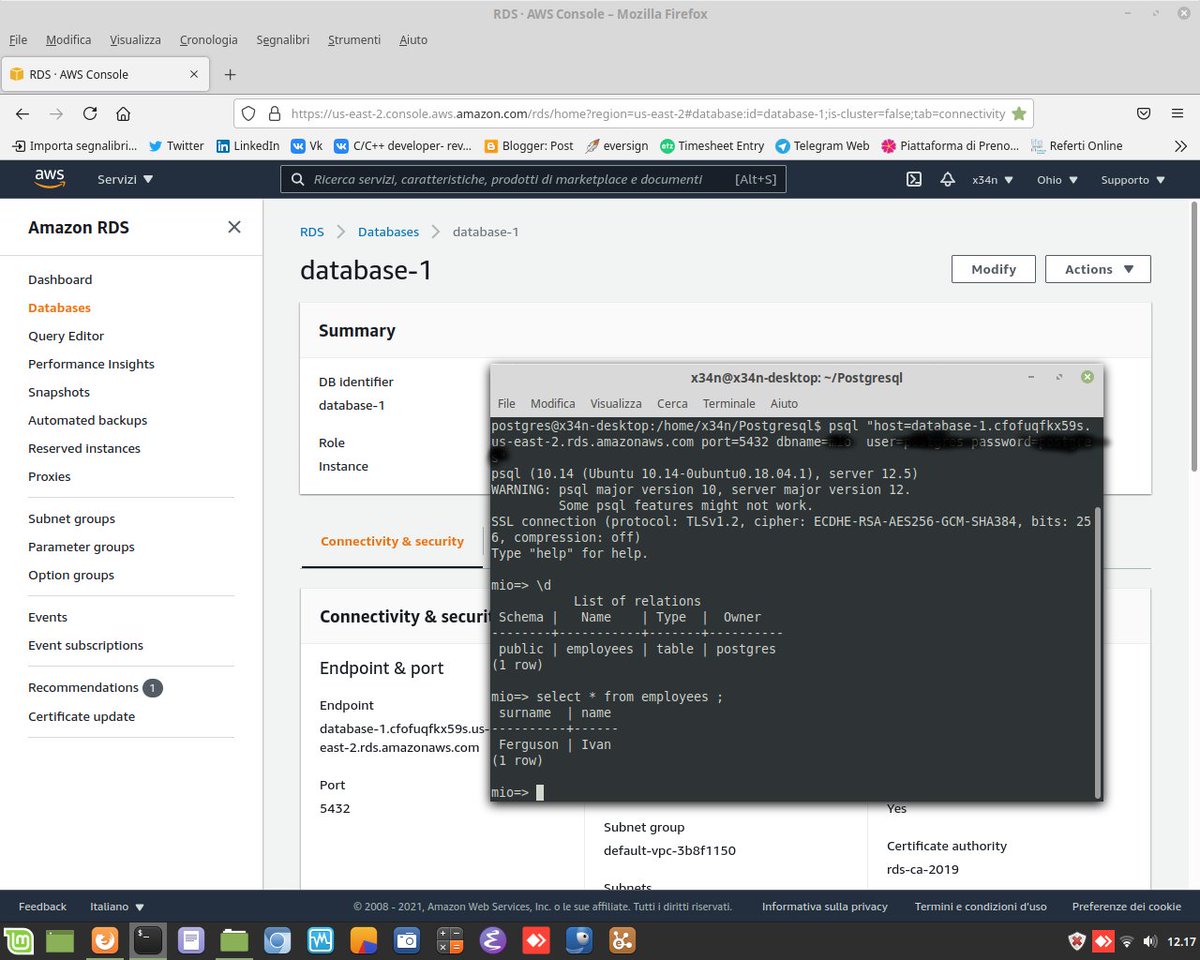Expand the Supporto dropdown
Screen dimensions: 1200x960
[1133, 180]
